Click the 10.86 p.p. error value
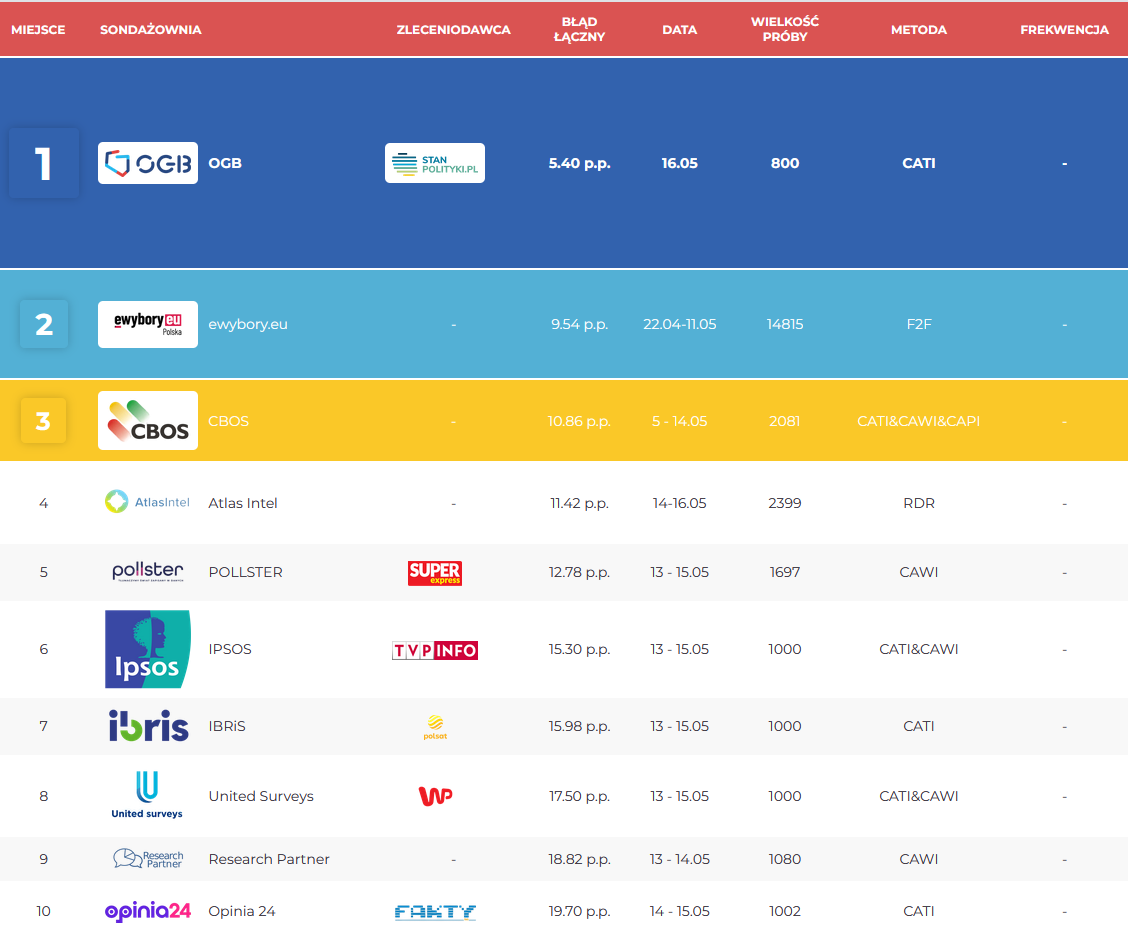This screenshot has height=944, width=1128. click(579, 421)
